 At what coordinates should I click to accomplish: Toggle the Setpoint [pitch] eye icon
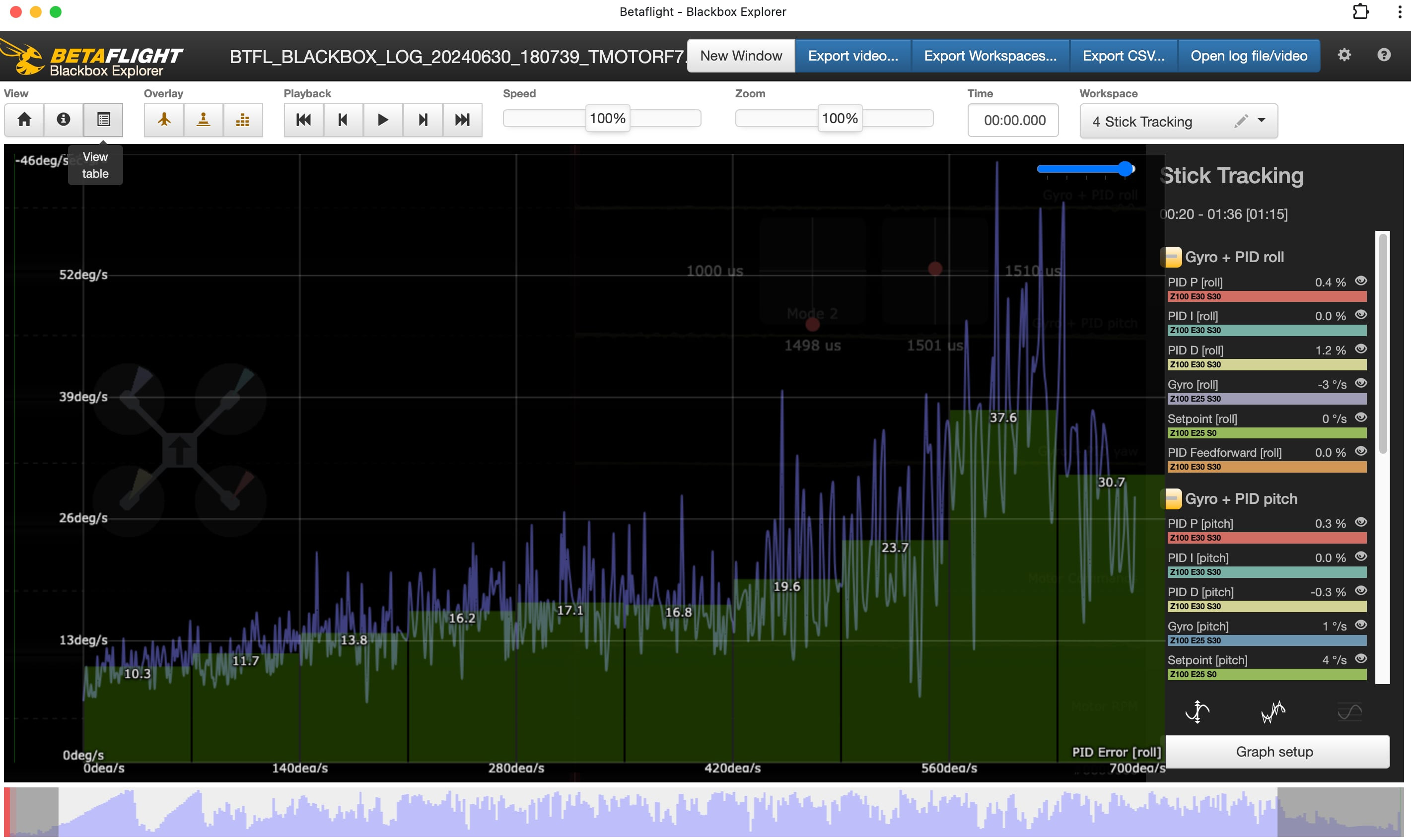click(1361, 659)
